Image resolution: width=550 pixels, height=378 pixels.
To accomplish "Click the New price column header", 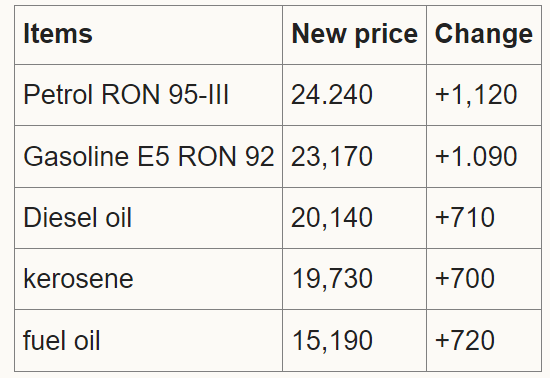I will click(x=354, y=35).
